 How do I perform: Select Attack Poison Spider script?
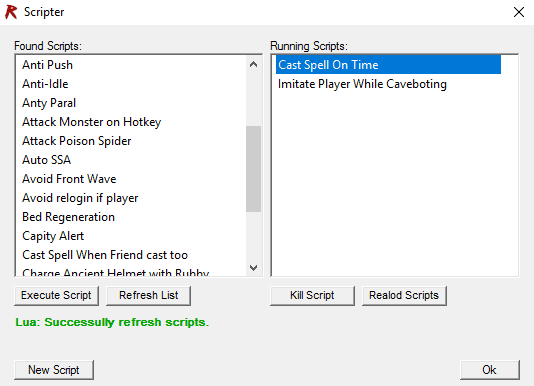coord(131,141)
